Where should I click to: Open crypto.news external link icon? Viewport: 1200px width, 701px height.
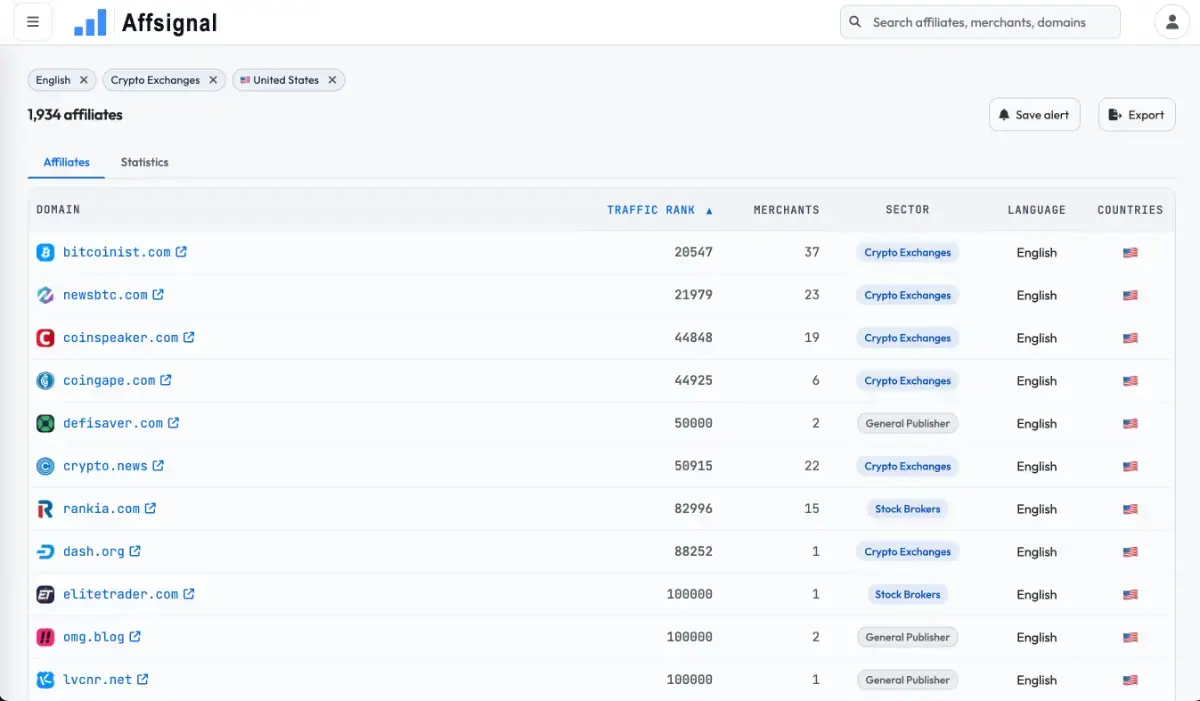coord(158,466)
